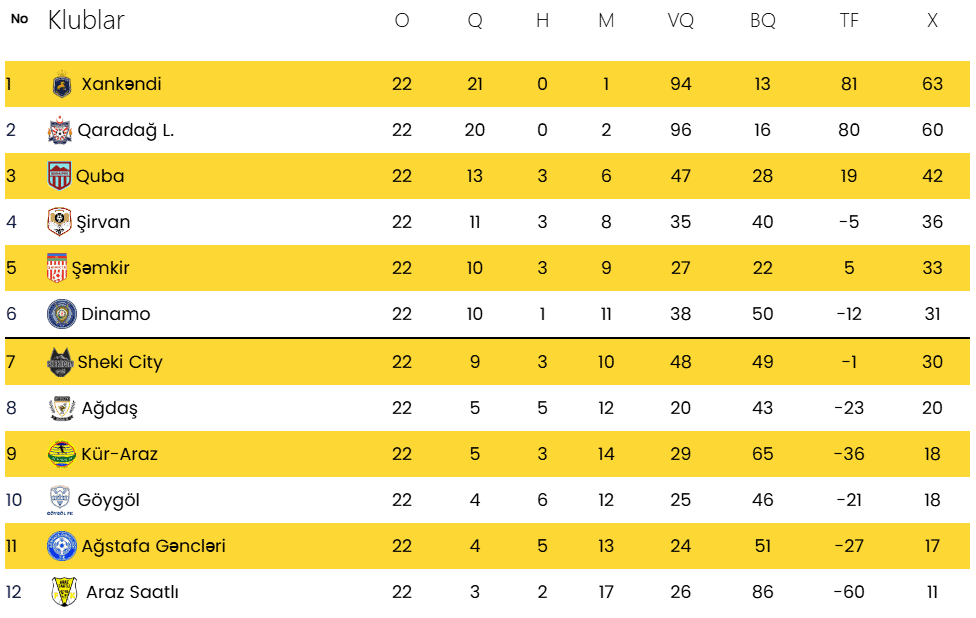Select the Araz Saatlı team name

[132, 592]
